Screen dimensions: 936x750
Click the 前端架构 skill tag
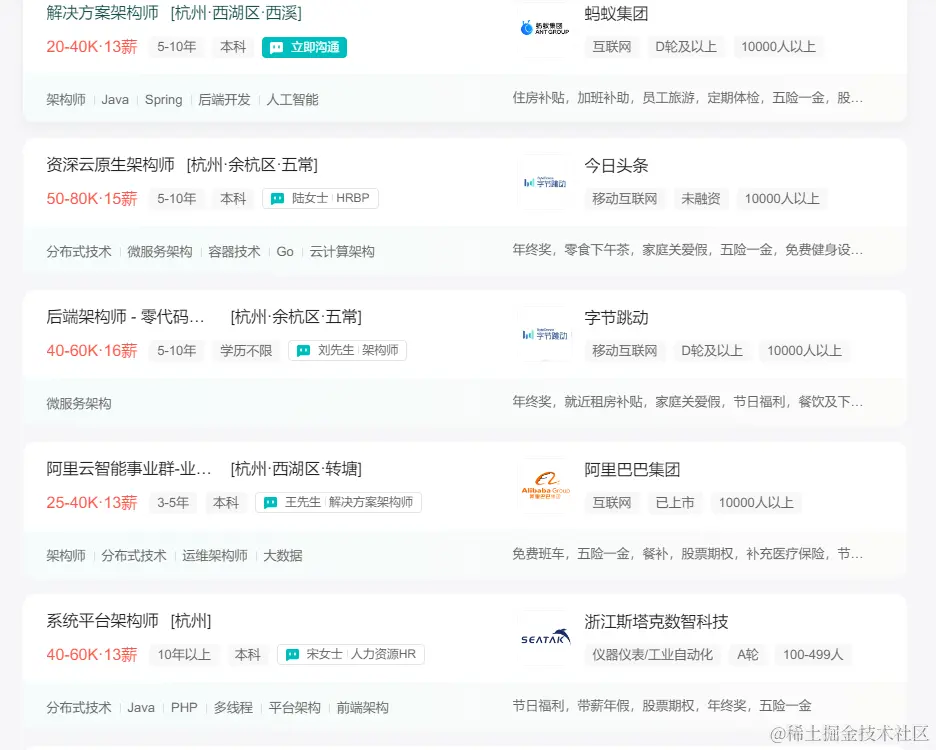click(x=363, y=708)
